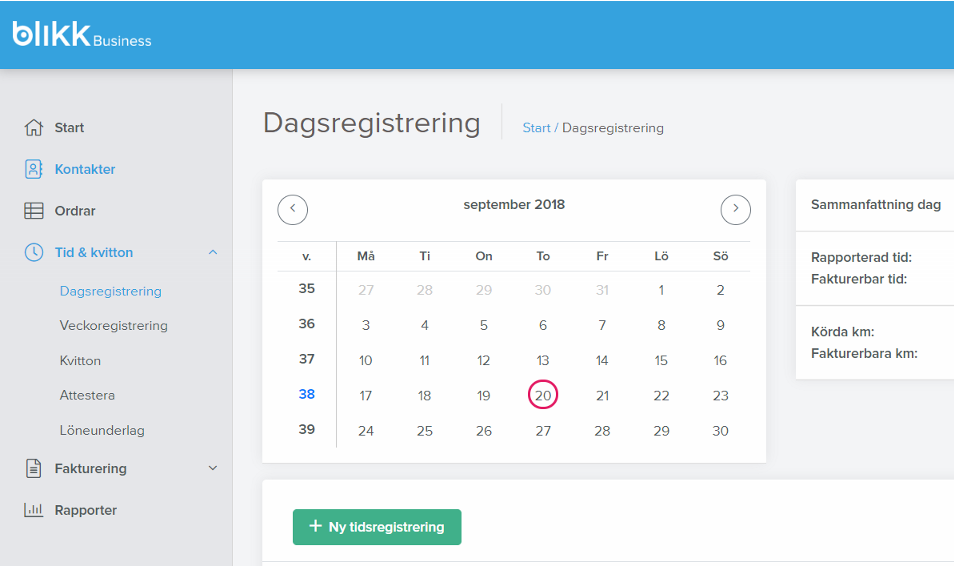This screenshot has height=566, width=954.
Task: Select September 1 in calendar
Action: point(661,290)
